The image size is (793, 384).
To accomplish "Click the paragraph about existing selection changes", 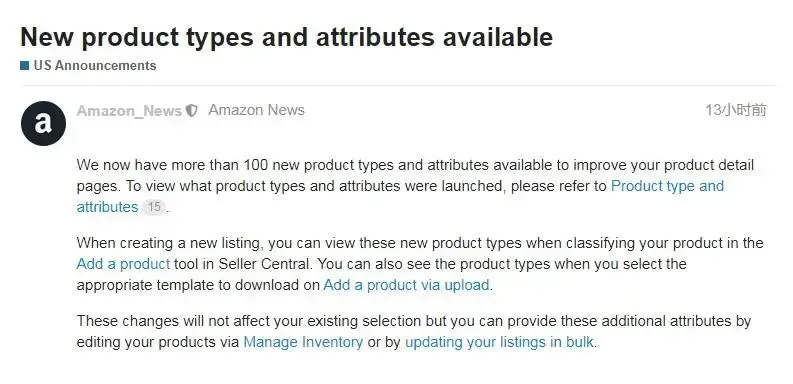I will [x=414, y=332].
